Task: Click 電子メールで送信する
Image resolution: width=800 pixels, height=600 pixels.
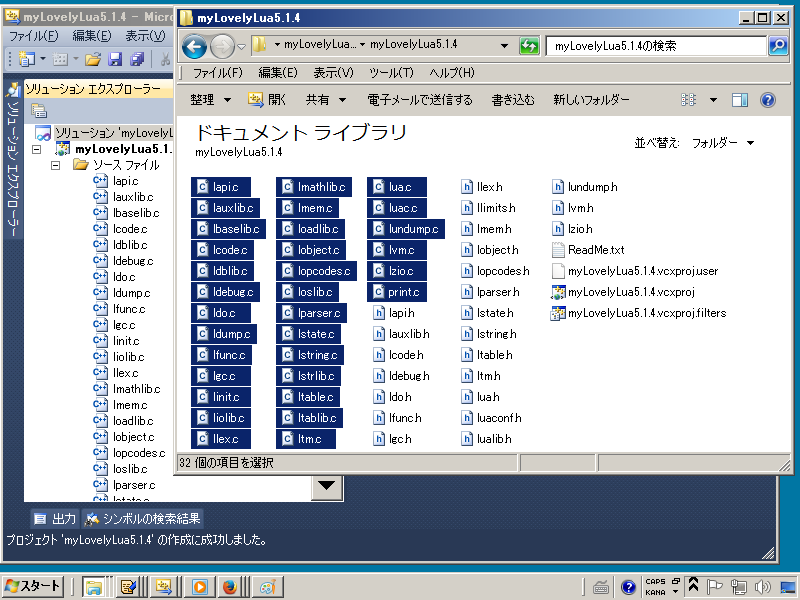Action: [x=420, y=100]
